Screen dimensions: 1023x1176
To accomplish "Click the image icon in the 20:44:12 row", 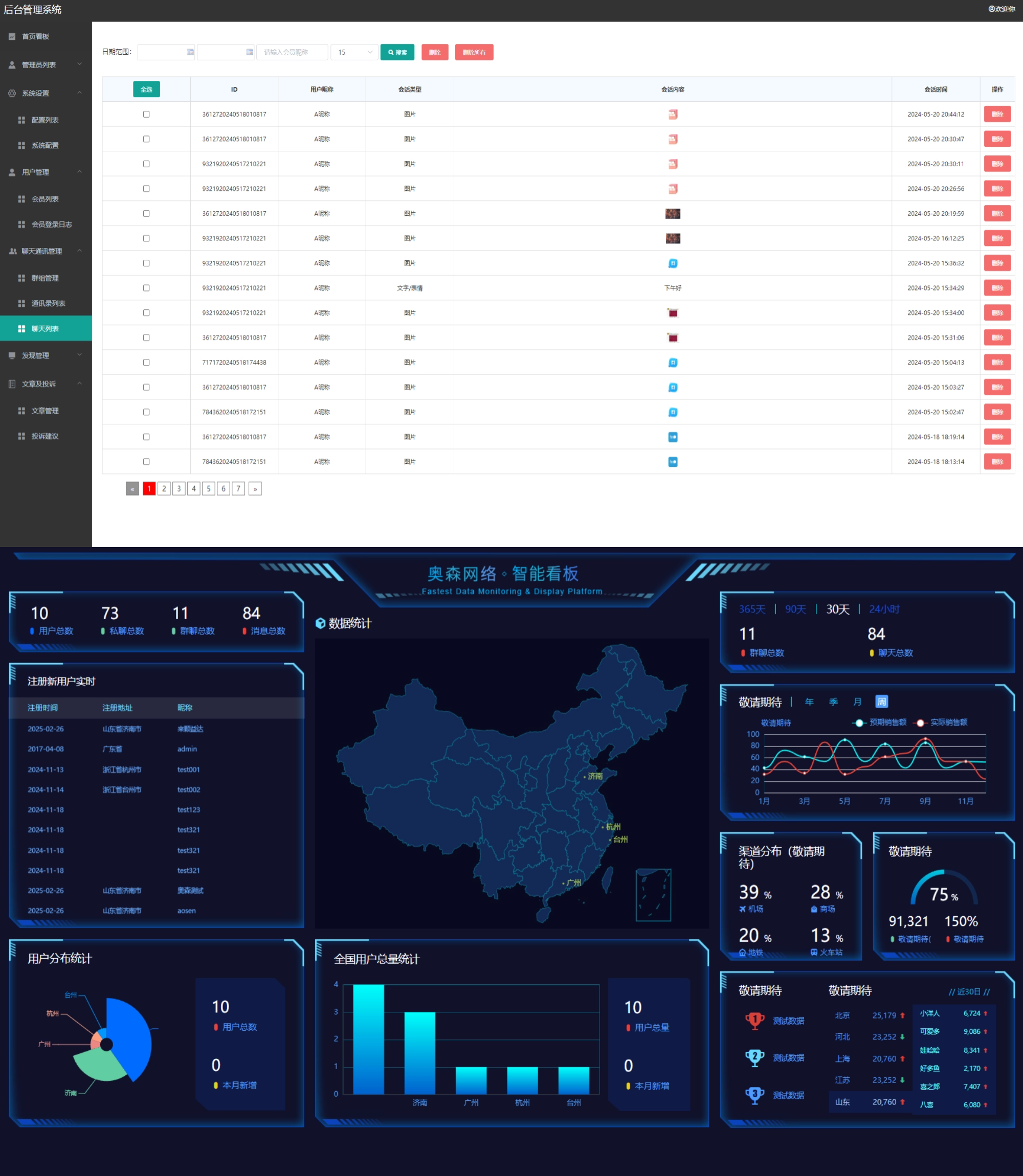I will 673,114.
